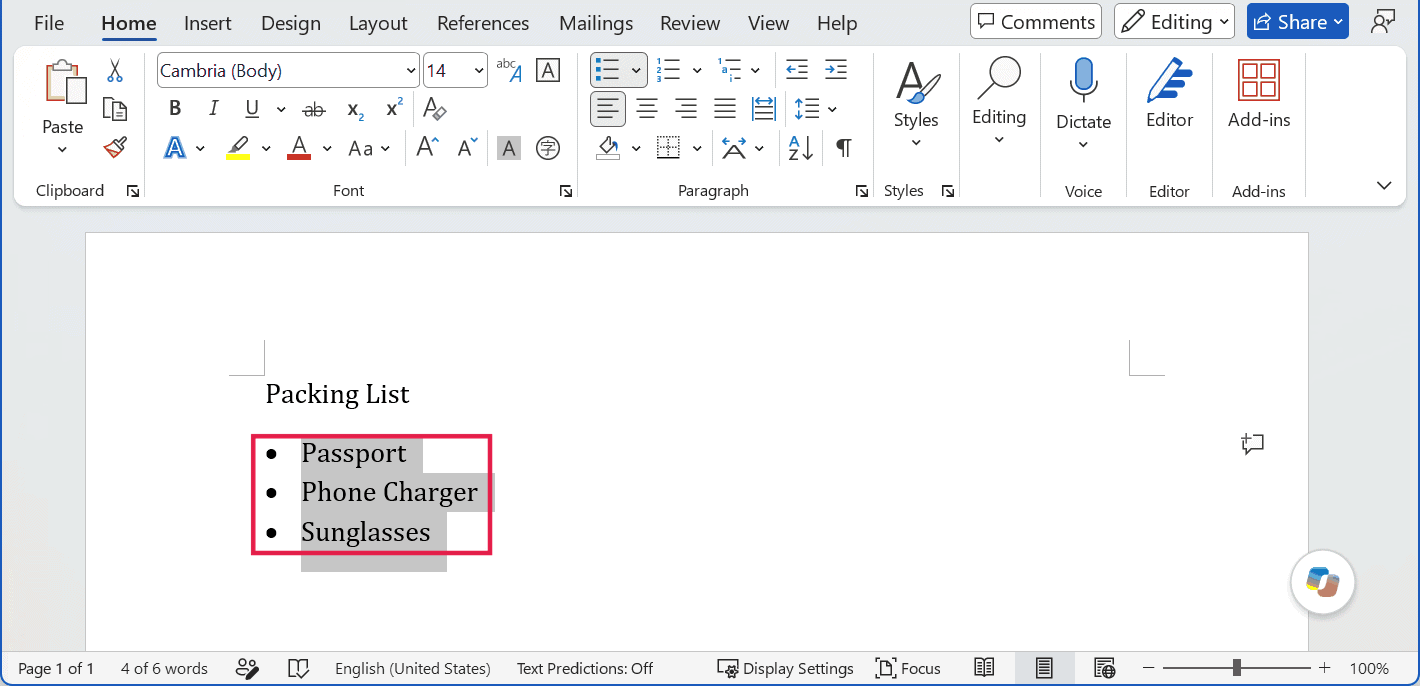Select Print Layout view button
1420x686 pixels.
pyautogui.click(x=1044, y=668)
